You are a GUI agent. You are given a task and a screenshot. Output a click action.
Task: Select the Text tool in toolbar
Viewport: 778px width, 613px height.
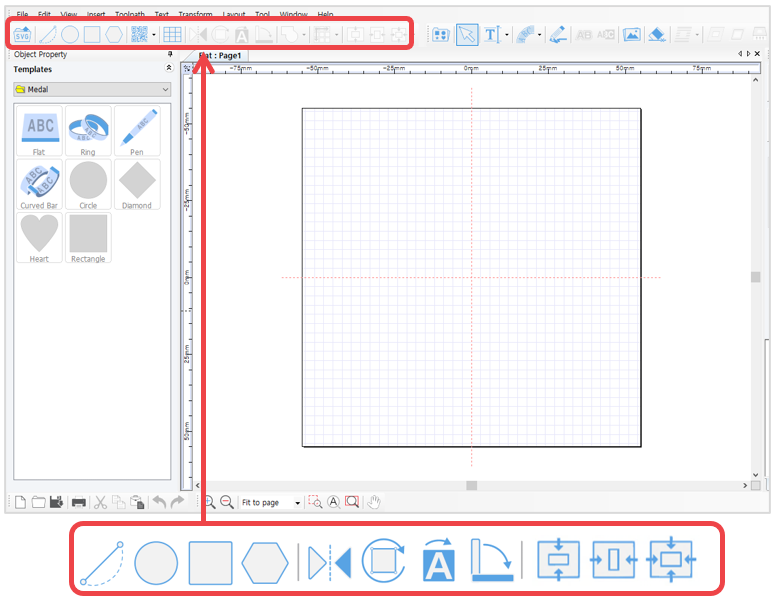pyautogui.click(x=491, y=34)
